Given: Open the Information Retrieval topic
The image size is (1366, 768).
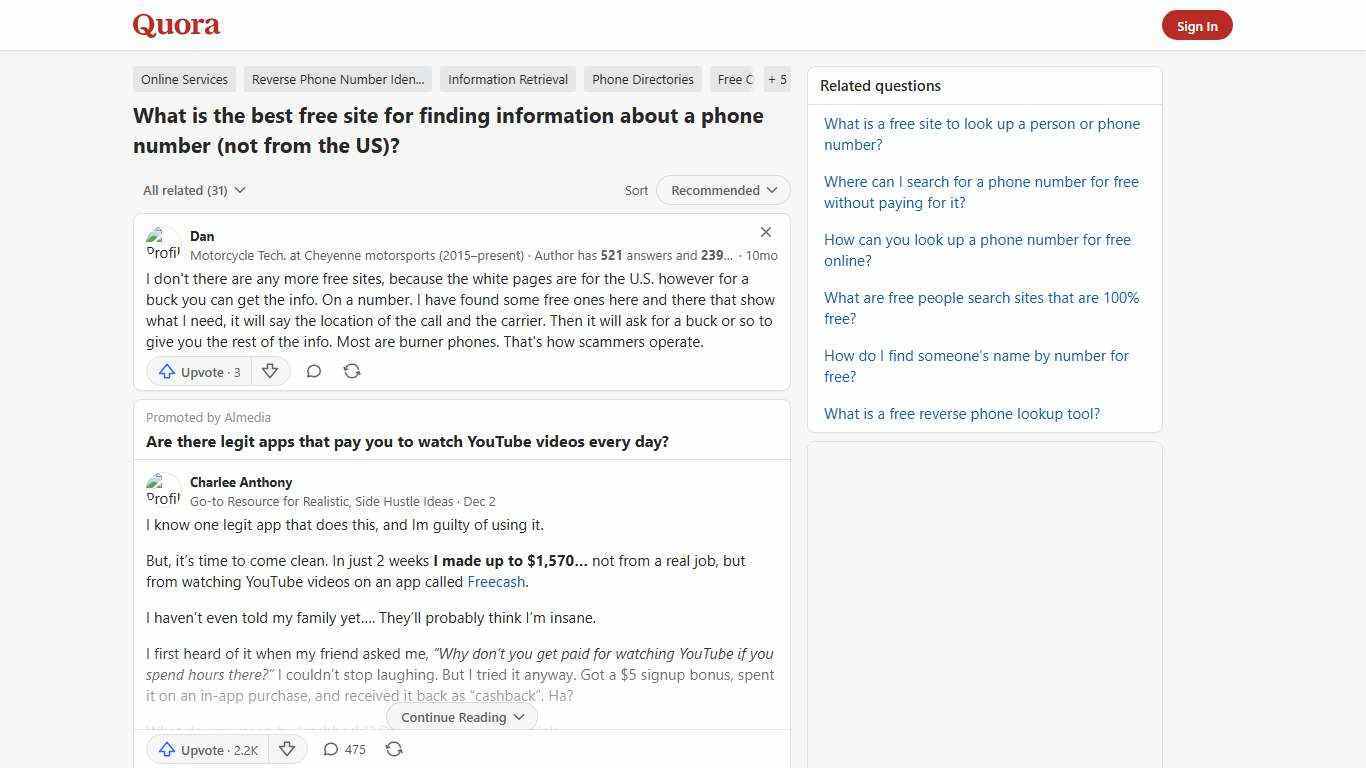Looking at the screenshot, I should click(507, 79).
